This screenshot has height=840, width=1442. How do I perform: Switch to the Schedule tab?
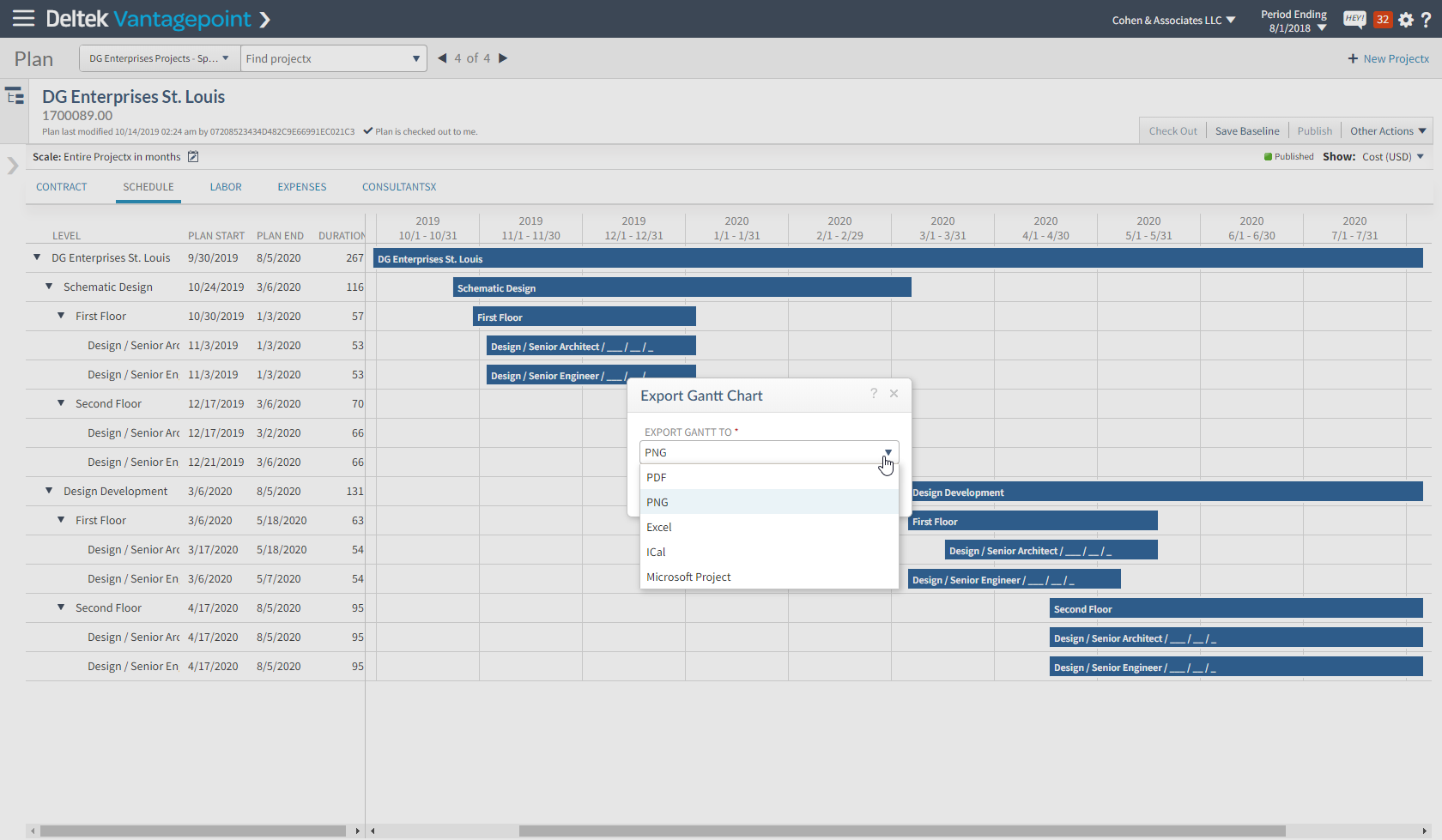[x=148, y=187]
